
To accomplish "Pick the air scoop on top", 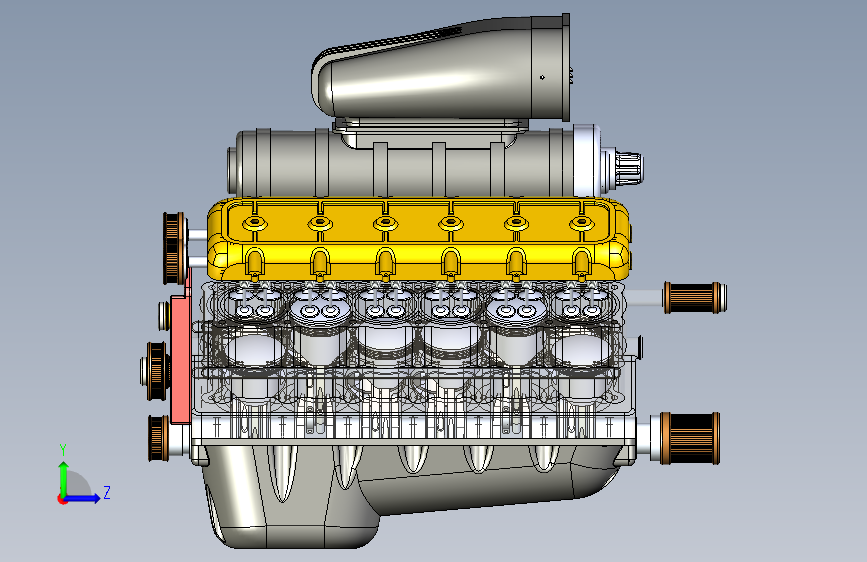I will coord(441,69).
